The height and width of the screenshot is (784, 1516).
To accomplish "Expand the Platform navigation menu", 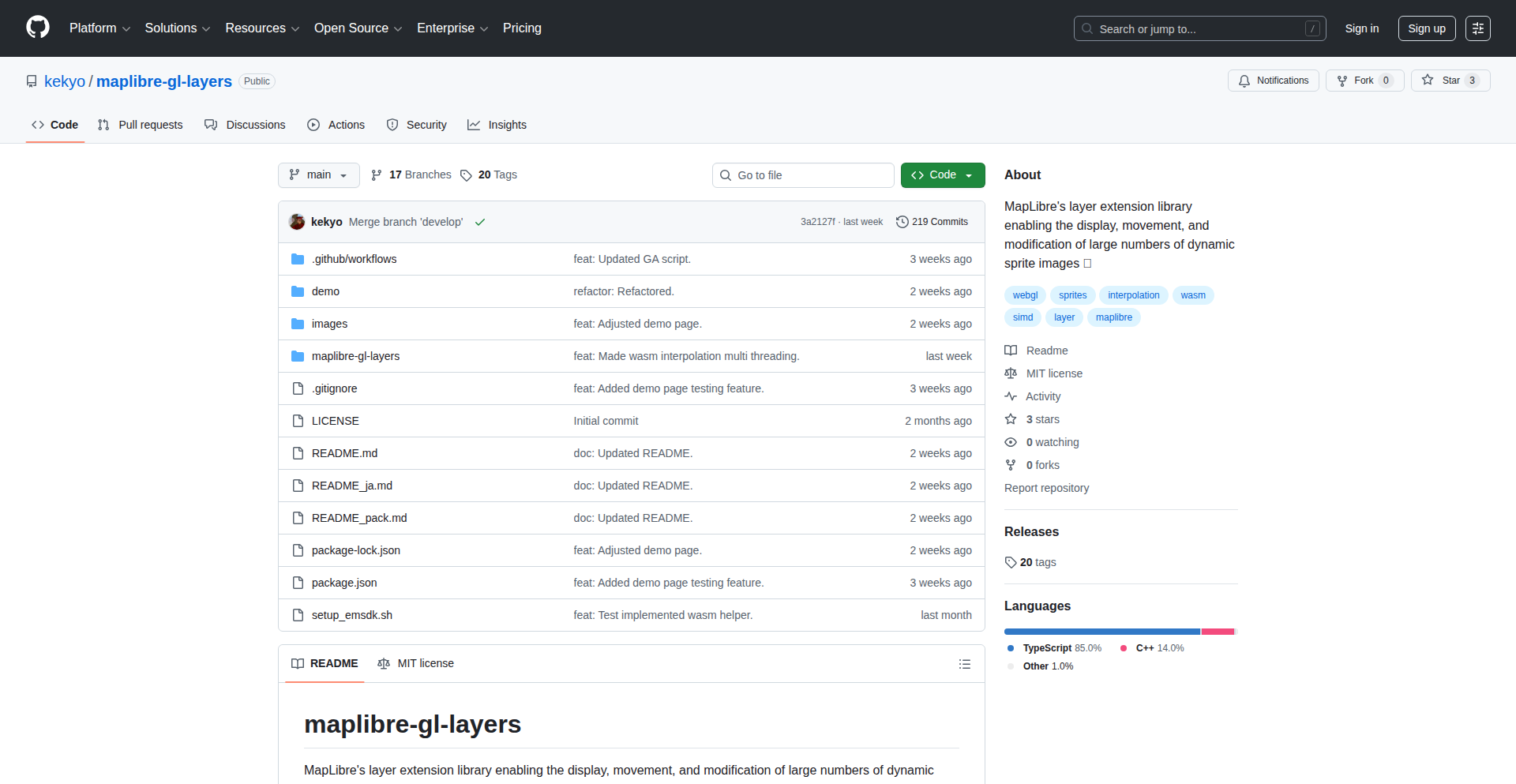I will click(x=99, y=28).
